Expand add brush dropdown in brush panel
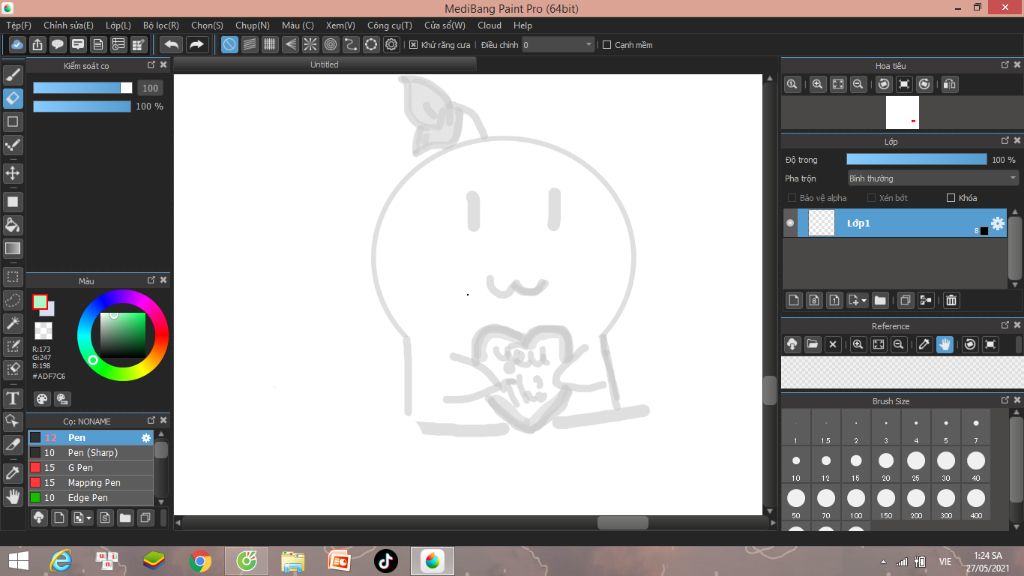Viewport: 1024px width, 576px height. tap(89, 518)
